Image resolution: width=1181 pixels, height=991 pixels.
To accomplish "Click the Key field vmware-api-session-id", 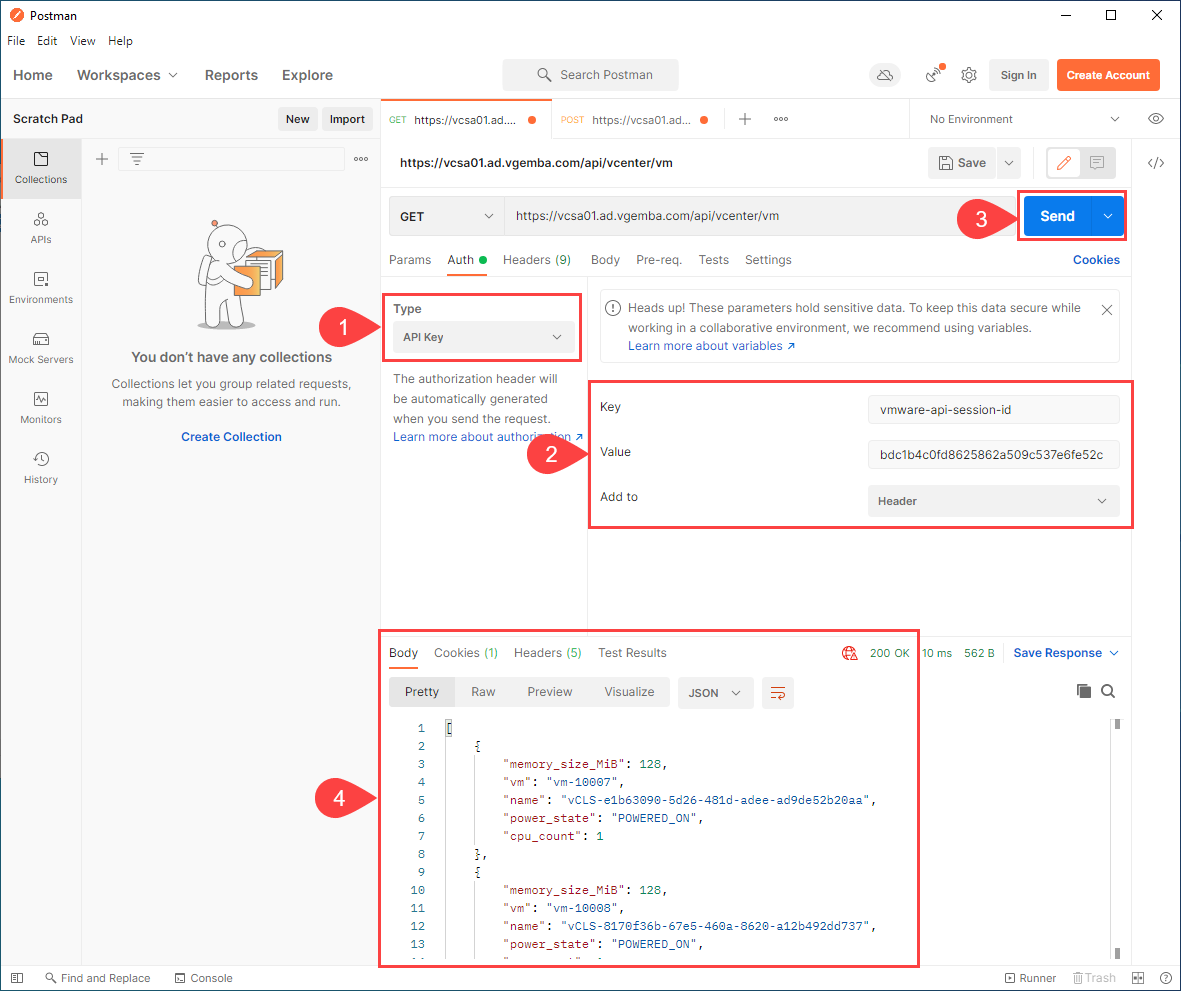I will [993, 410].
